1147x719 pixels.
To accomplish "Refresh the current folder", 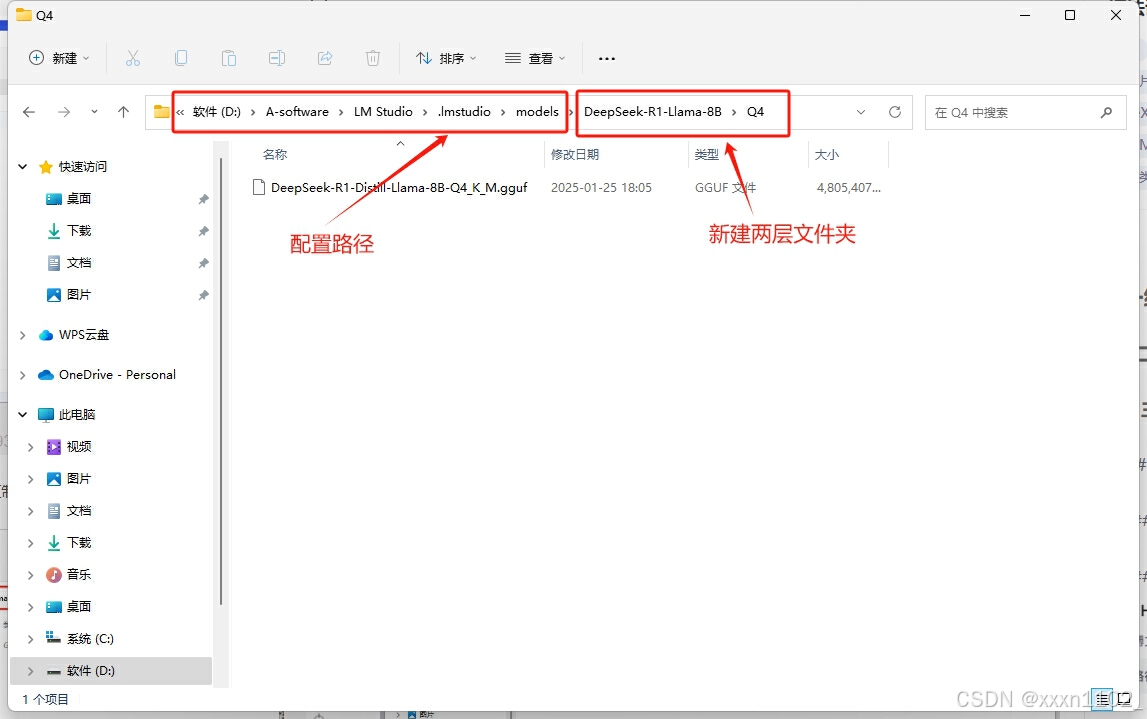I will (x=895, y=112).
